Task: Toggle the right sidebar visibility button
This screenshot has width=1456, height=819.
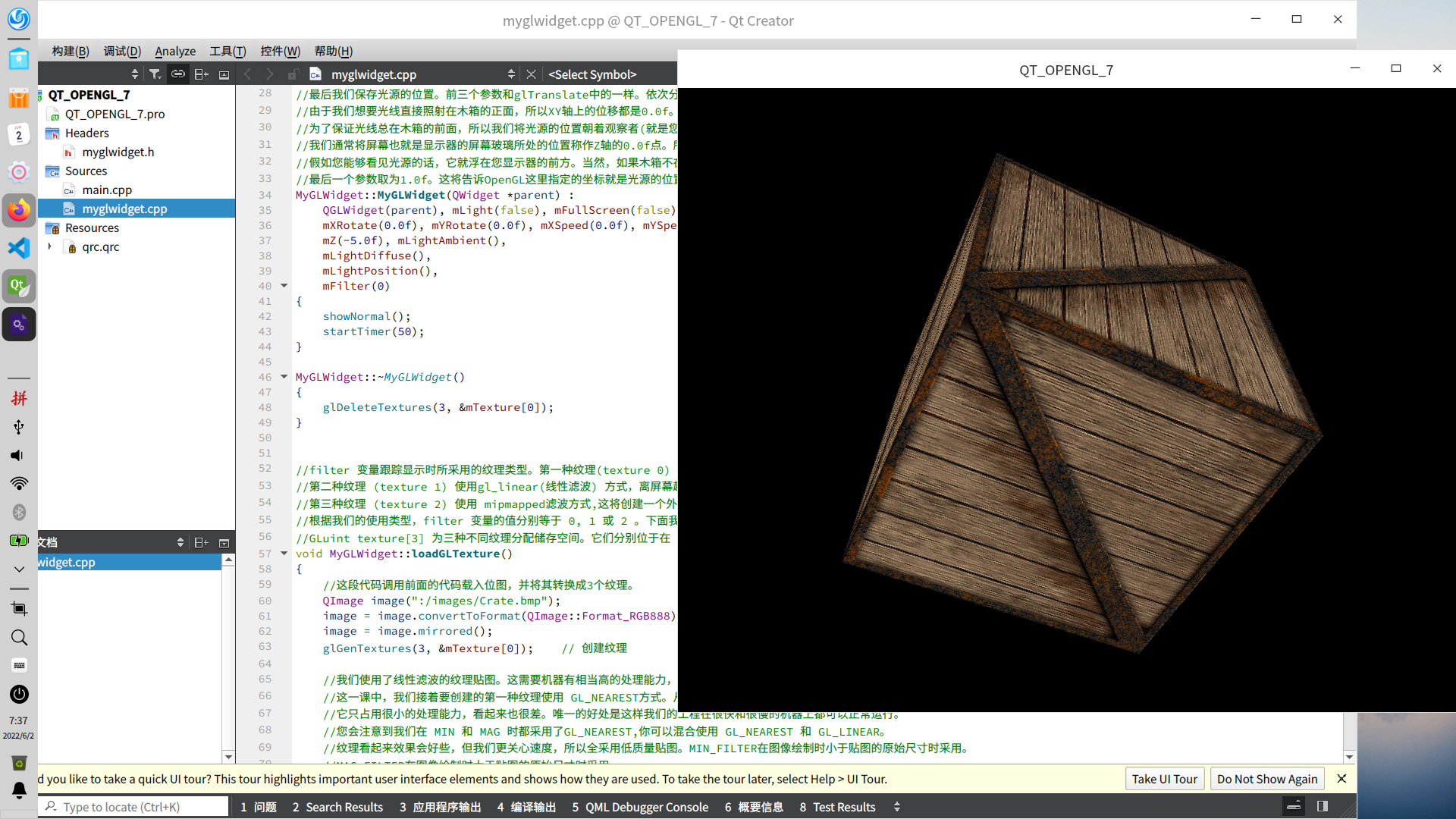Action: pos(1323,806)
